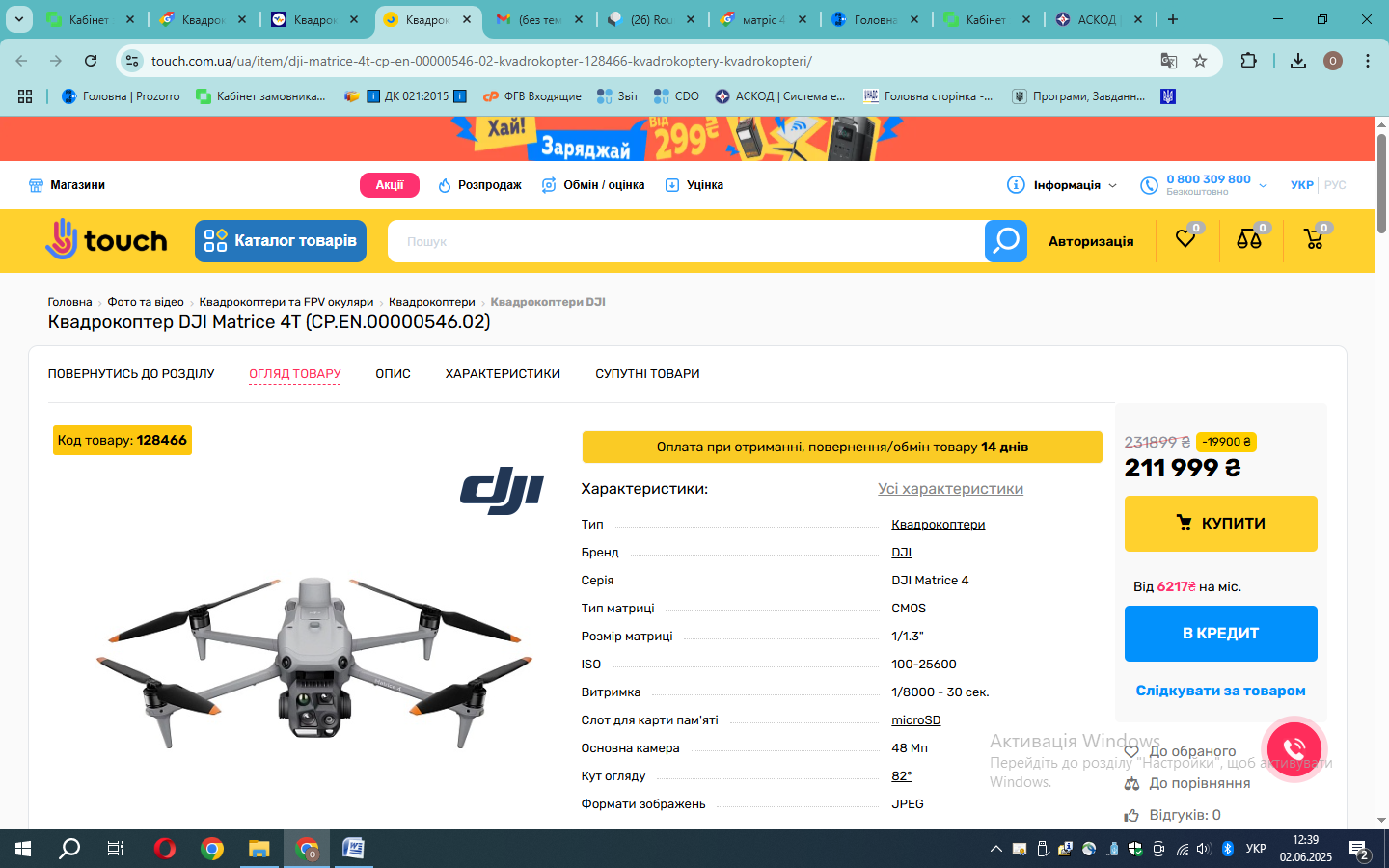Open Головна | Prozorro bookmark
1389x868 pixels.
coord(121,96)
